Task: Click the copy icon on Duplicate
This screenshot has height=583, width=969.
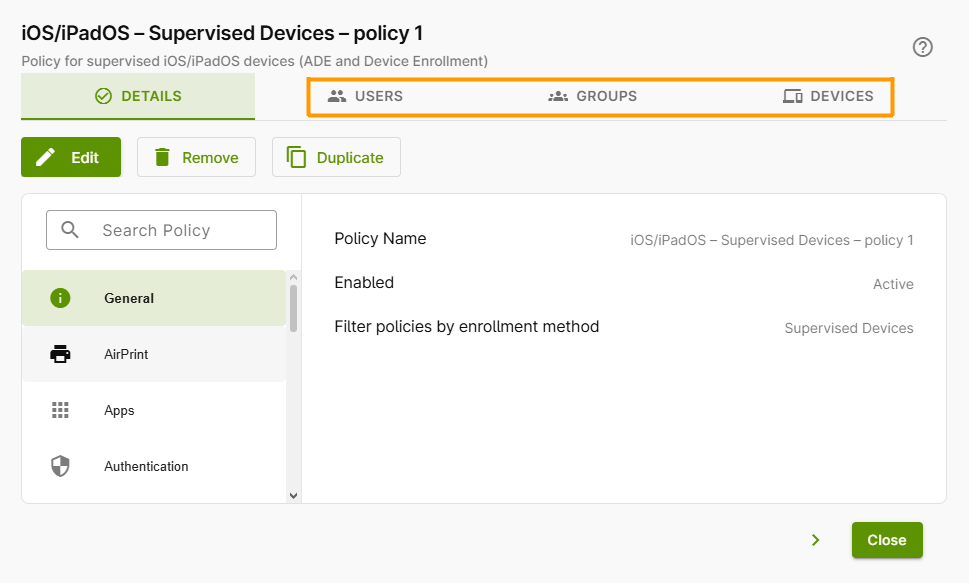Action: 296,157
